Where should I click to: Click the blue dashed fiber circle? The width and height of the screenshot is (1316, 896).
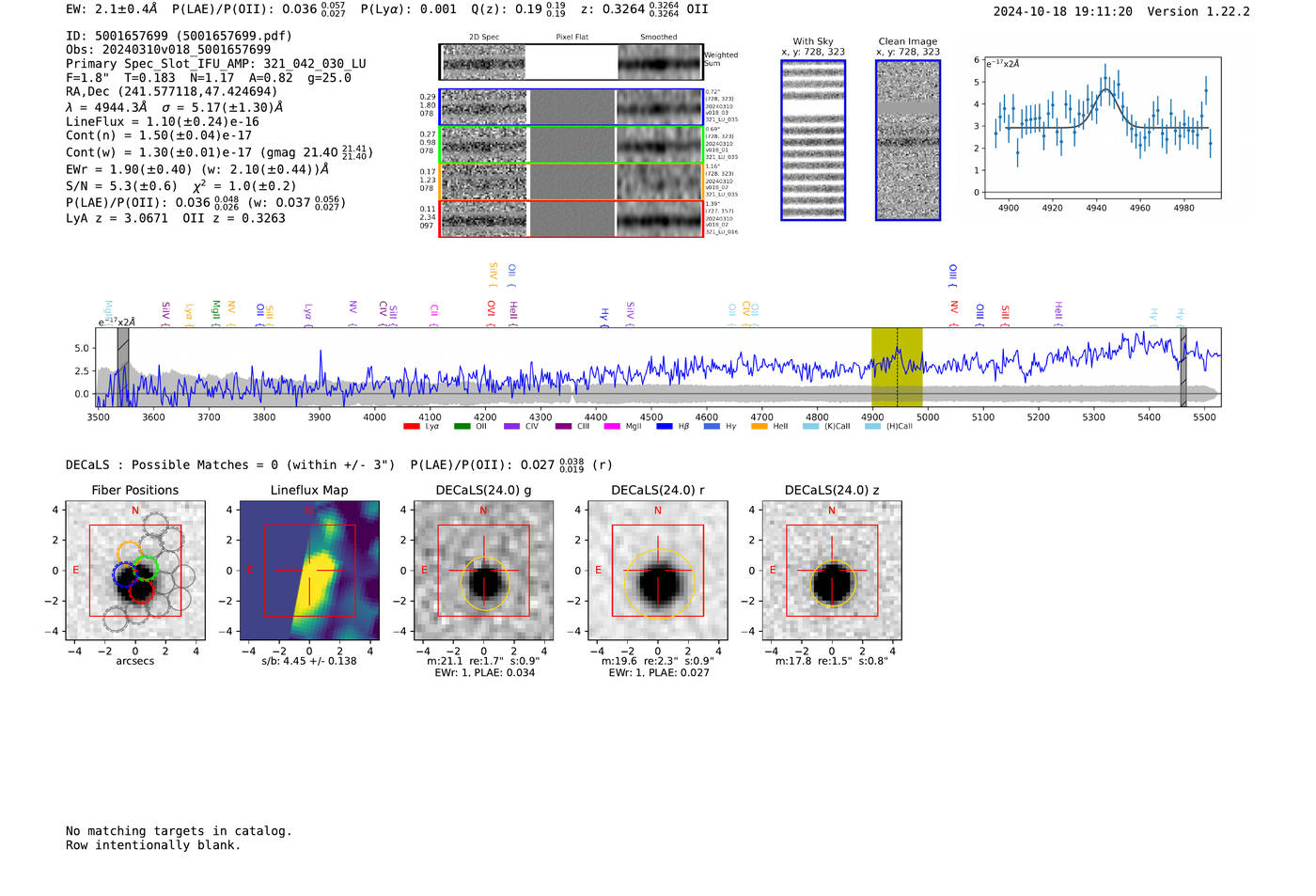(123, 575)
